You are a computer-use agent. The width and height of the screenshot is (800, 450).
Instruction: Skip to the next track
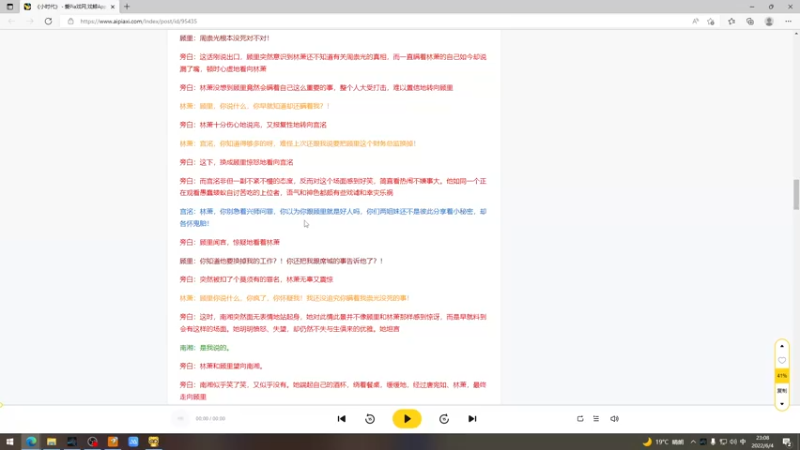tap(472, 419)
